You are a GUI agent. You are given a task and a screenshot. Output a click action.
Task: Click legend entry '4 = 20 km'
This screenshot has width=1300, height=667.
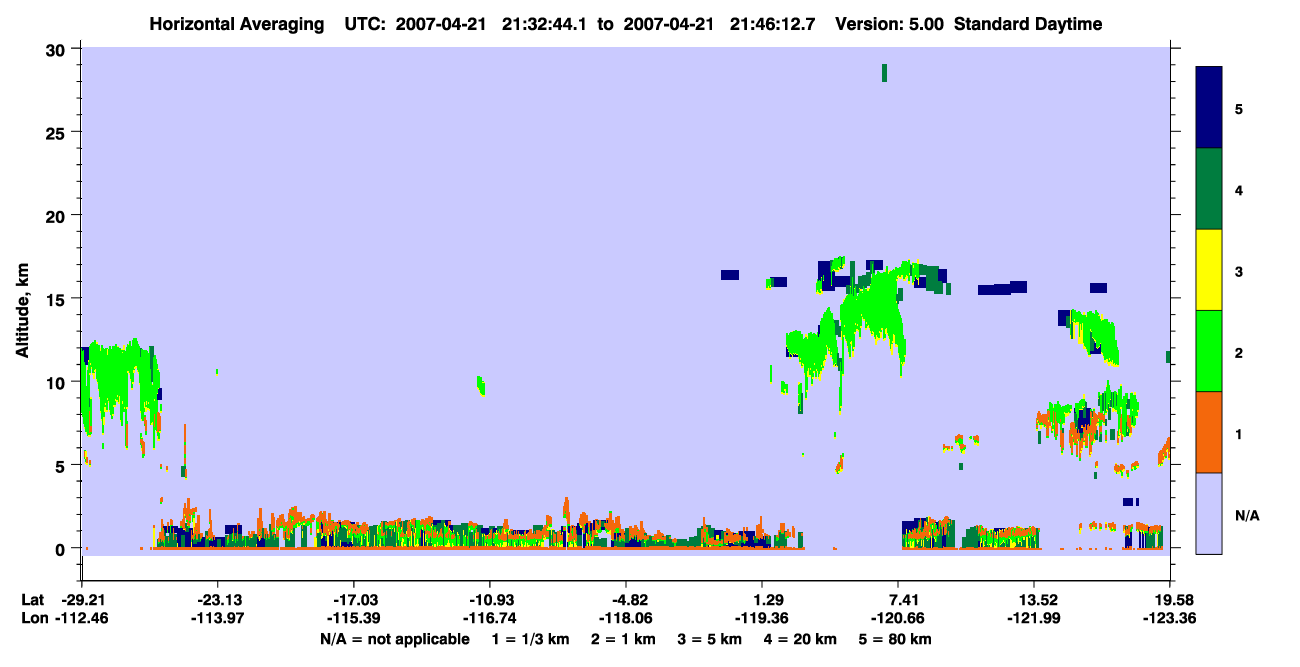pos(801,639)
